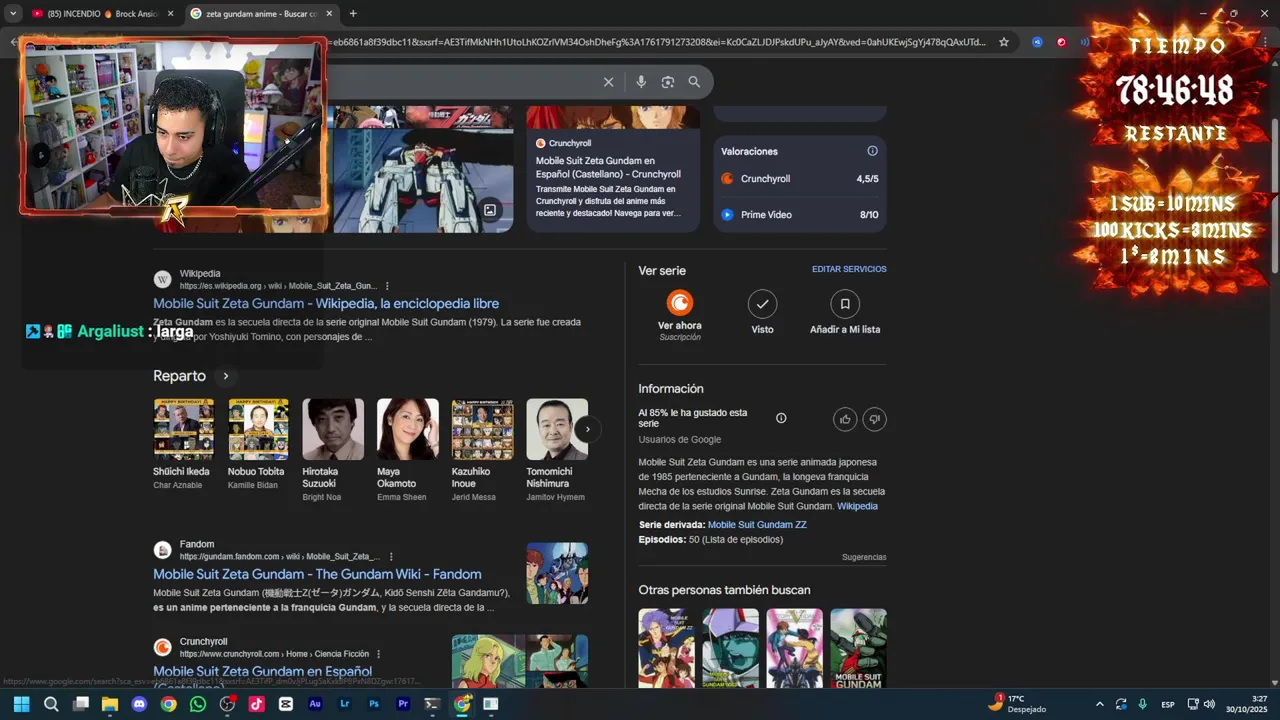Open info icon beside 85% rating
Viewport: 1280px width, 720px height.
781,418
